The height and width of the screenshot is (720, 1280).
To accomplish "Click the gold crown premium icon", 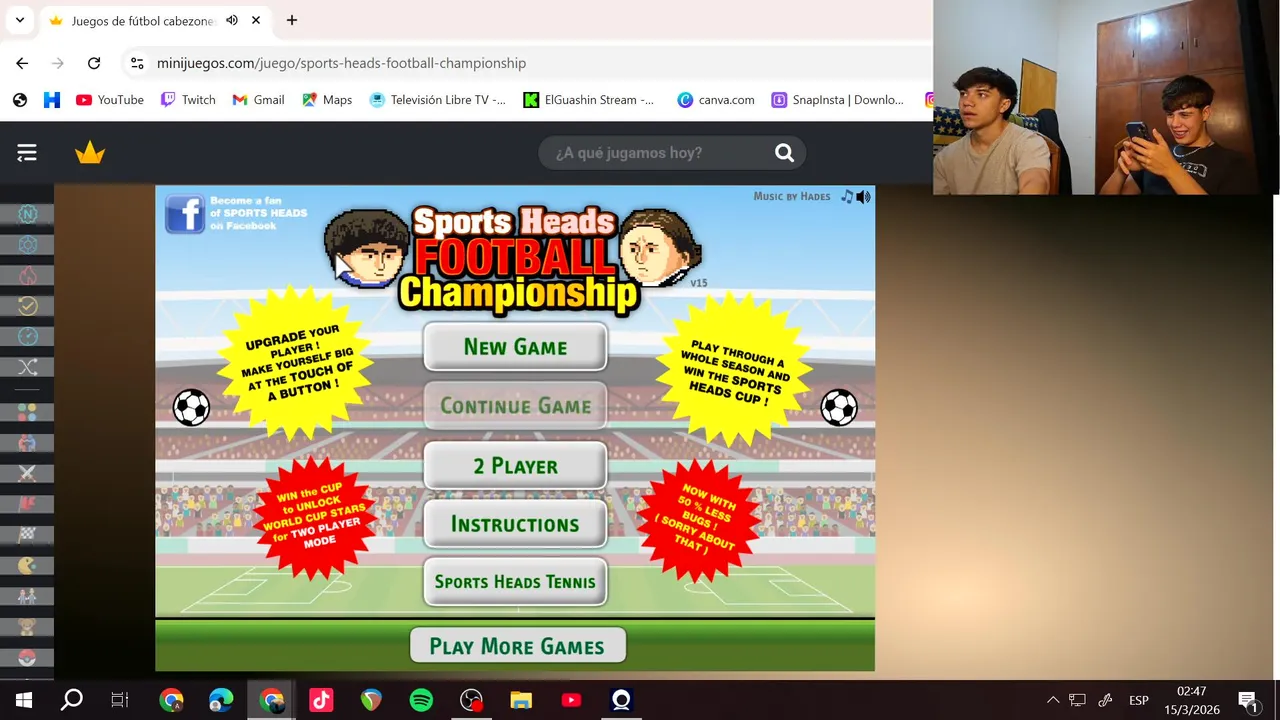I will pyautogui.click(x=90, y=153).
